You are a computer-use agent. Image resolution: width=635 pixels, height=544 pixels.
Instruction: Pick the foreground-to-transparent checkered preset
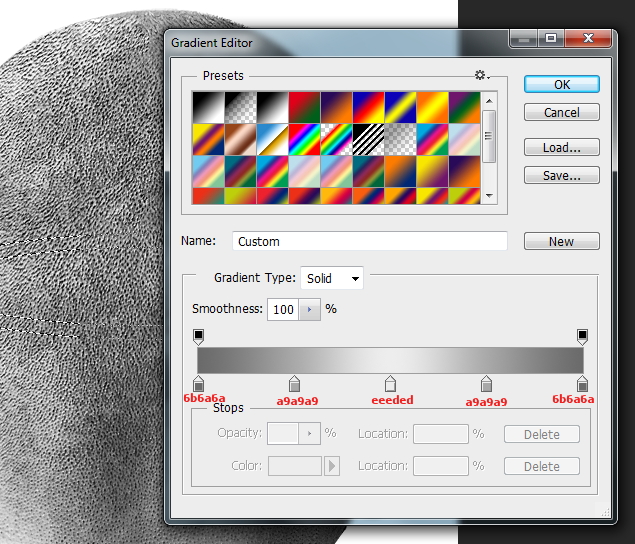[x=240, y=107]
